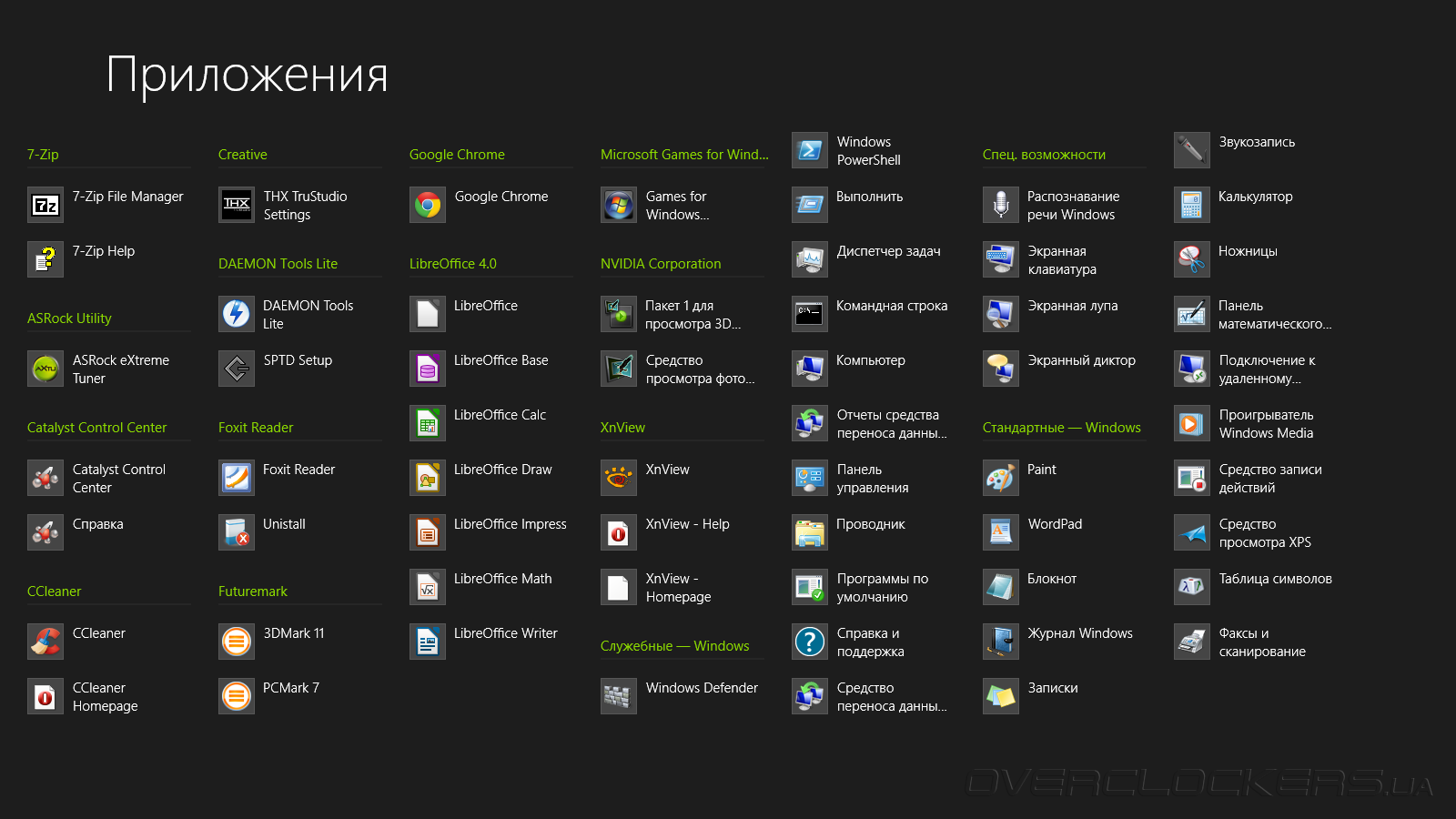This screenshot has width=1456, height=819.
Task: Select the 7-Zip group header
Action: point(43,155)
